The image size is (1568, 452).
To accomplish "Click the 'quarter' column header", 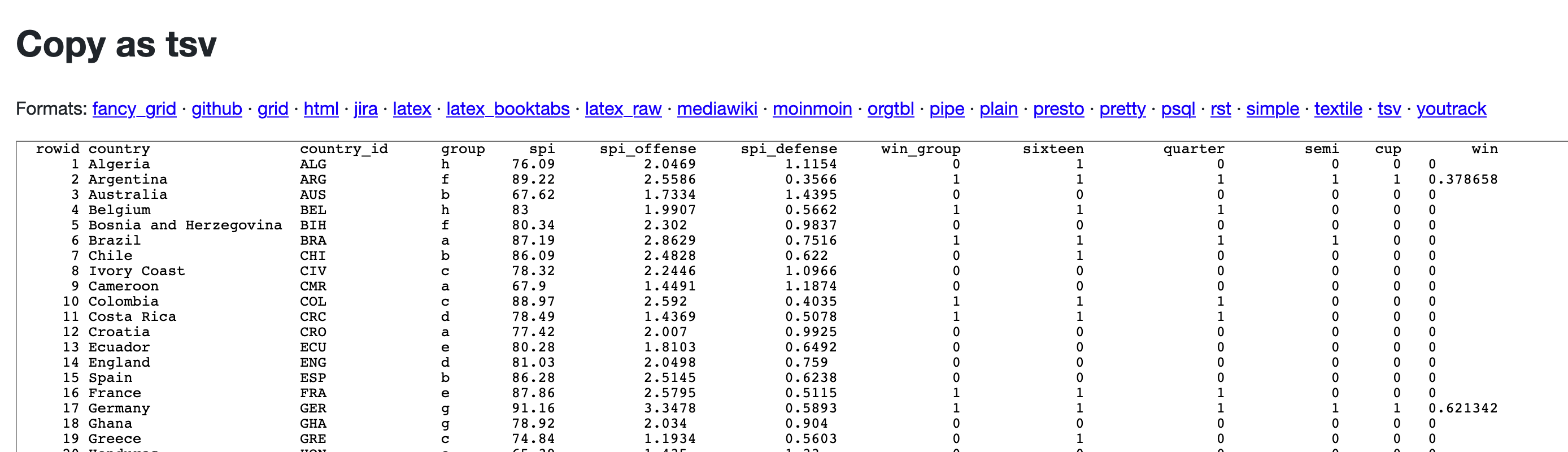I will click(1194, 149).
